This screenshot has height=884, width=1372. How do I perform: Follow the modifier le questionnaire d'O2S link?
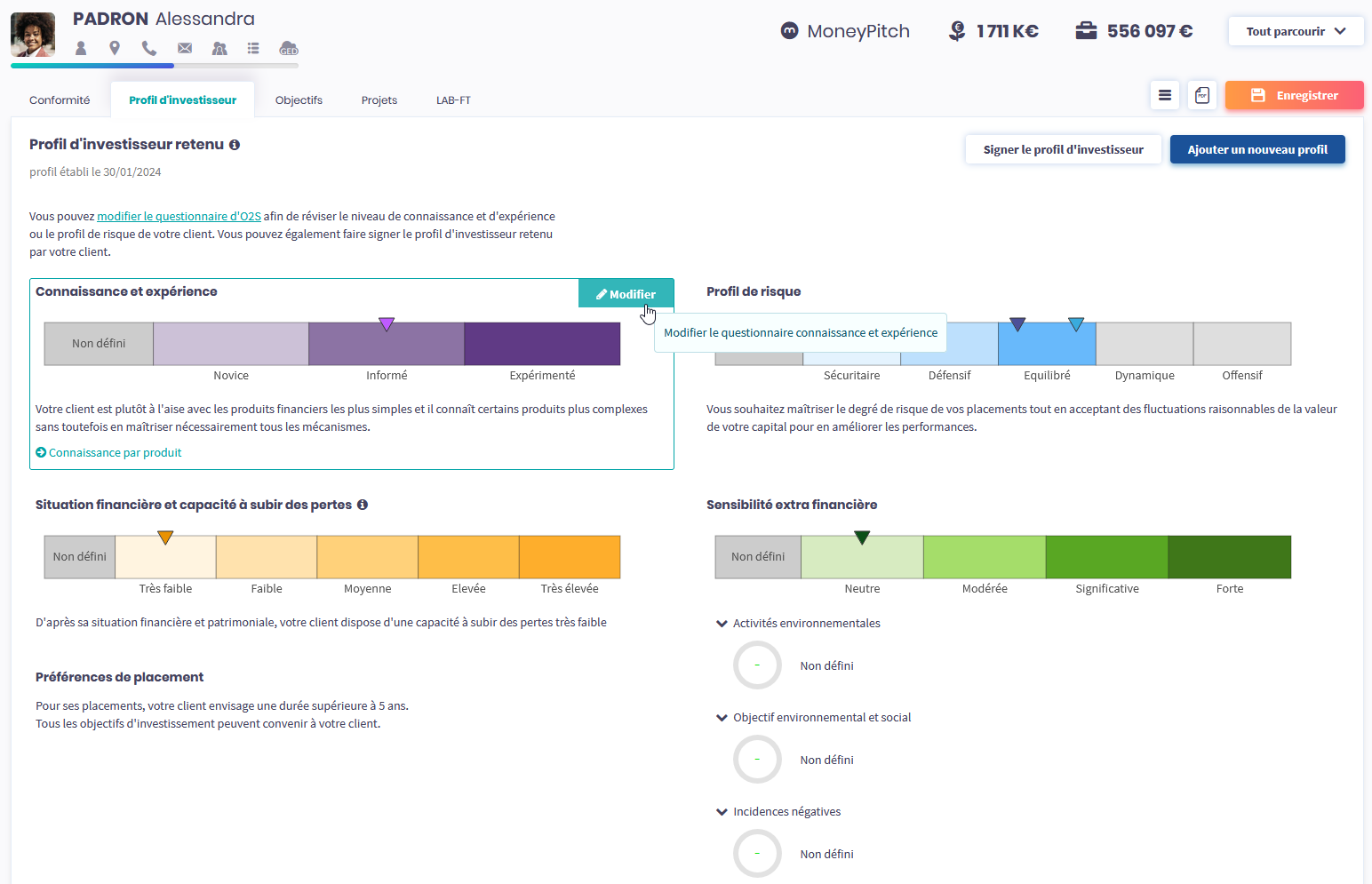(179, 216)
